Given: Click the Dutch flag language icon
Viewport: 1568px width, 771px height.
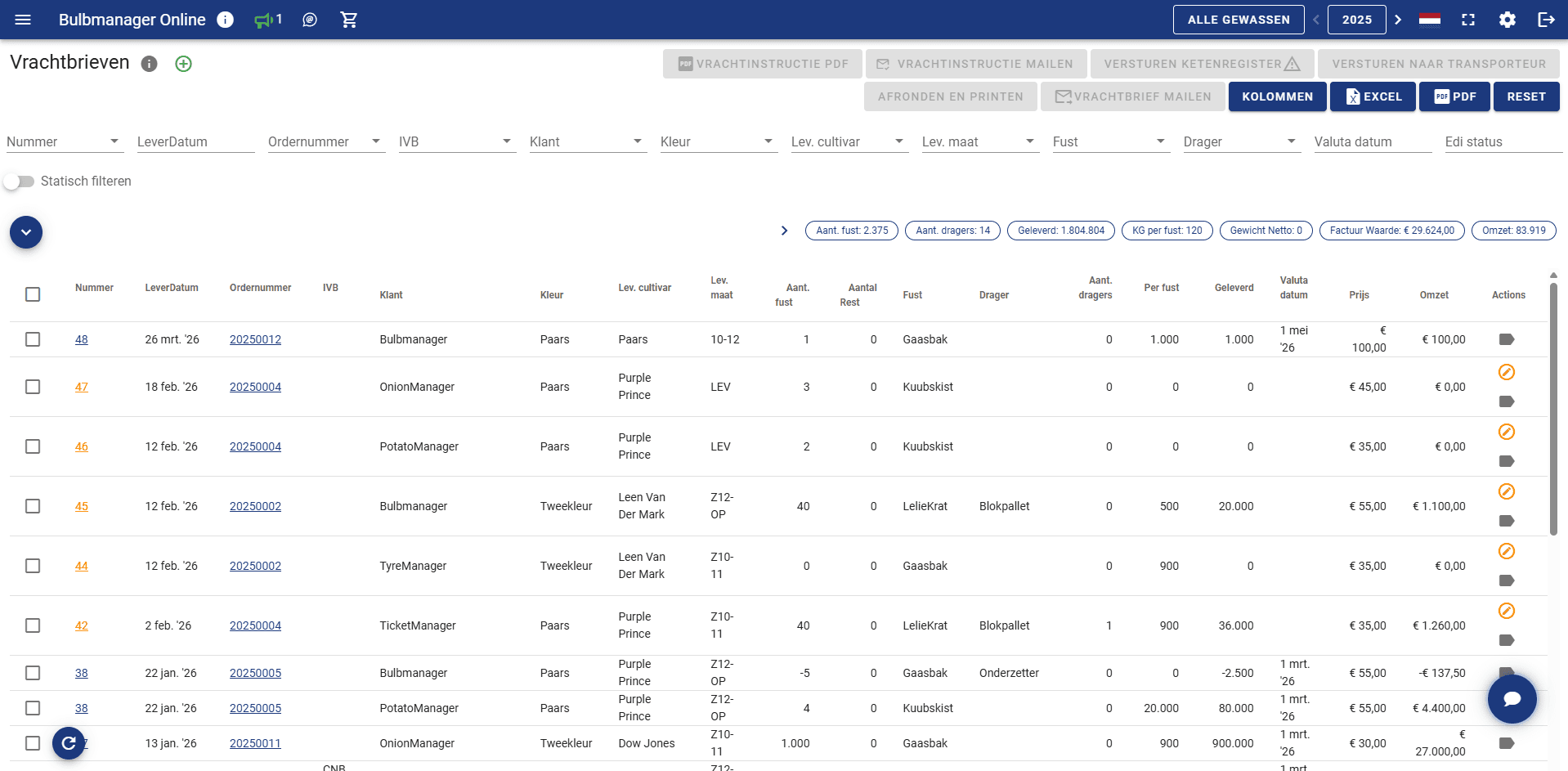Looking at the screenshot, I should [x=1430, y=20].
